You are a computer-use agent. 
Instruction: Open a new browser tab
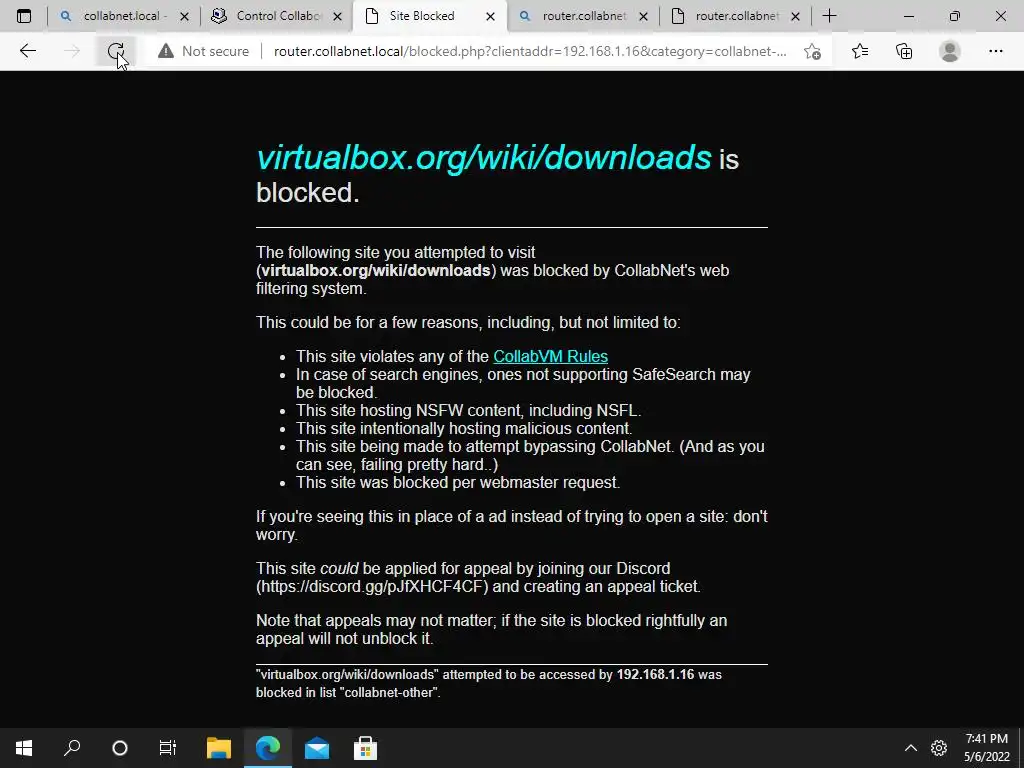coord(829,16)
